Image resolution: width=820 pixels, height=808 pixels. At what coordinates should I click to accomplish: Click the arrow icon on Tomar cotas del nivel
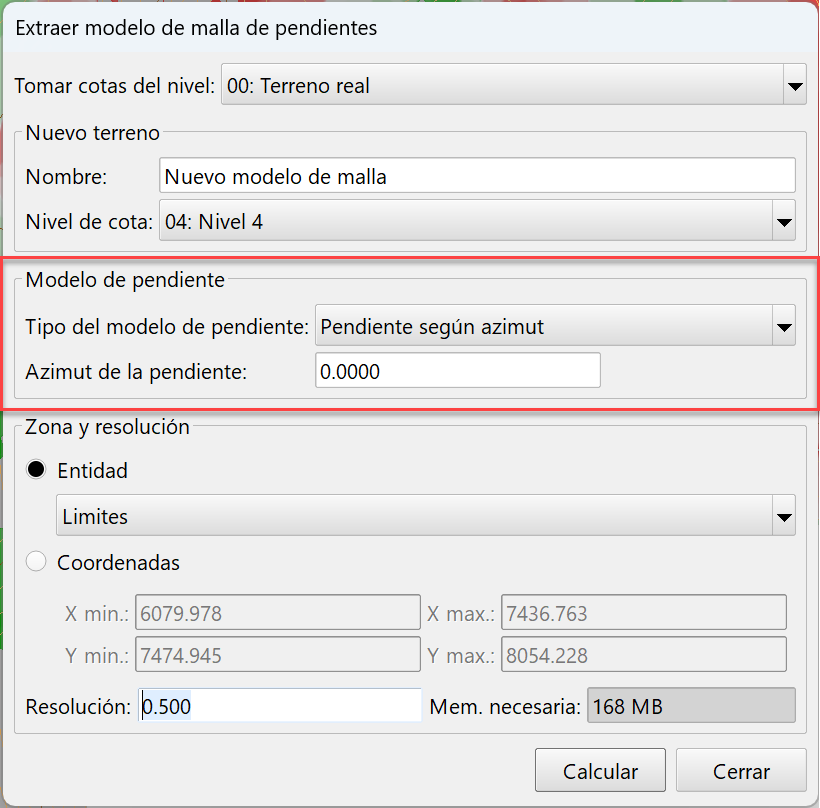tap(794, 85)
